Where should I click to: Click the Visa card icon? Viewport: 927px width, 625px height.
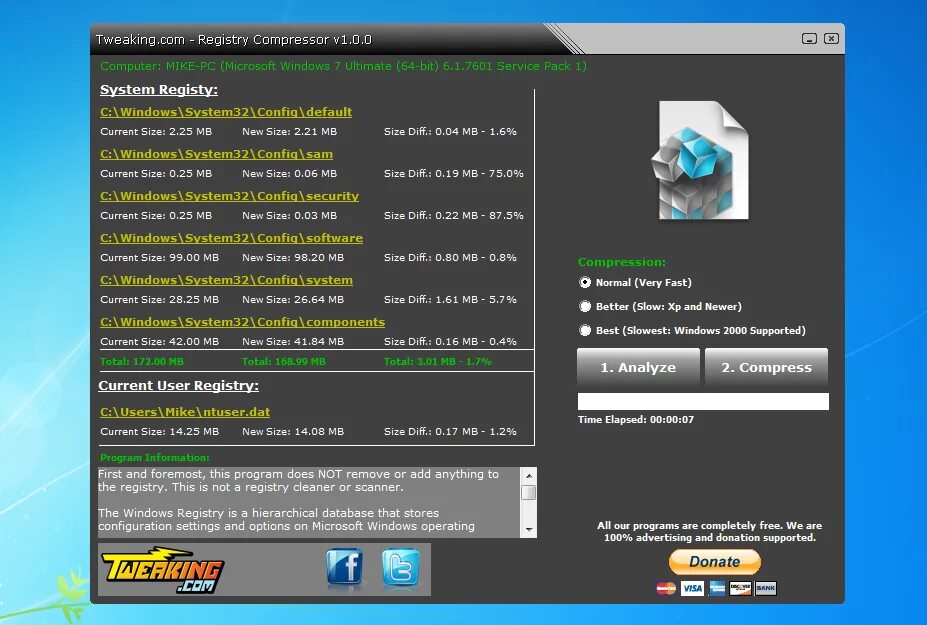692,588
